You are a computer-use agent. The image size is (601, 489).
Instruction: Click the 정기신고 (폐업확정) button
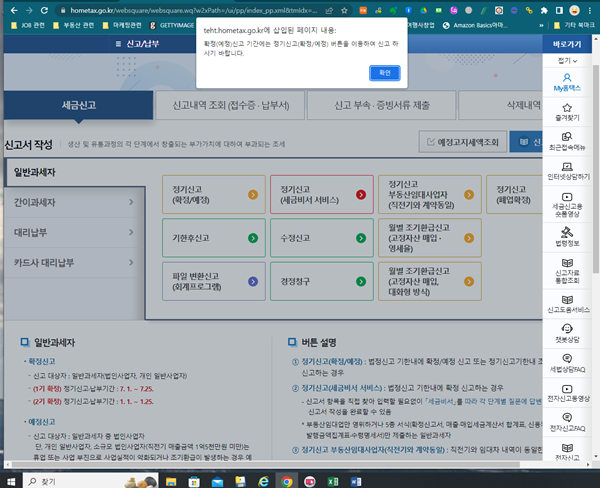(514, 195)
